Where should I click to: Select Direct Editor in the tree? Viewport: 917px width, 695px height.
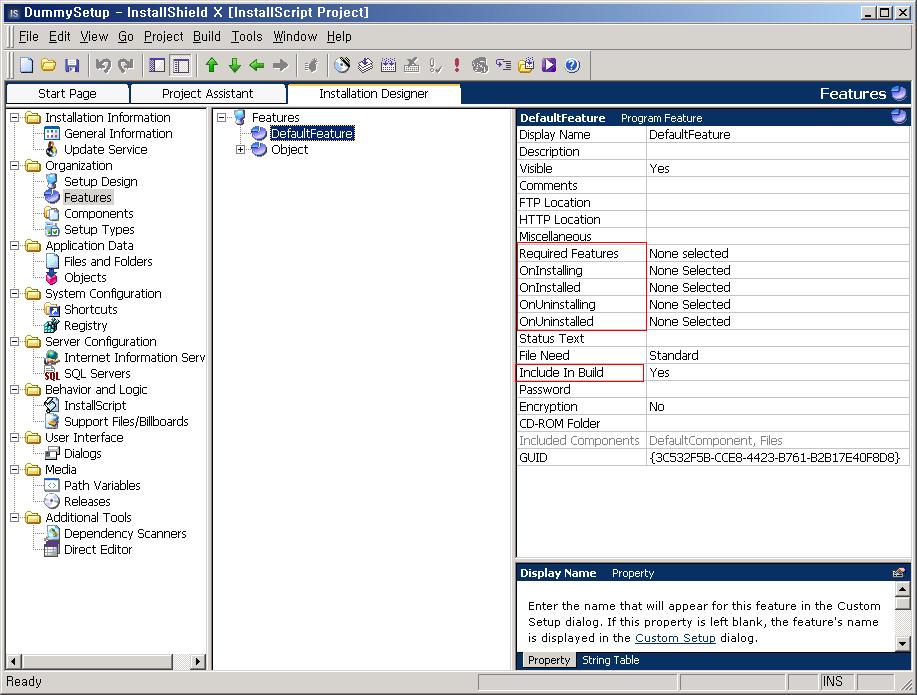pos(98,549)
